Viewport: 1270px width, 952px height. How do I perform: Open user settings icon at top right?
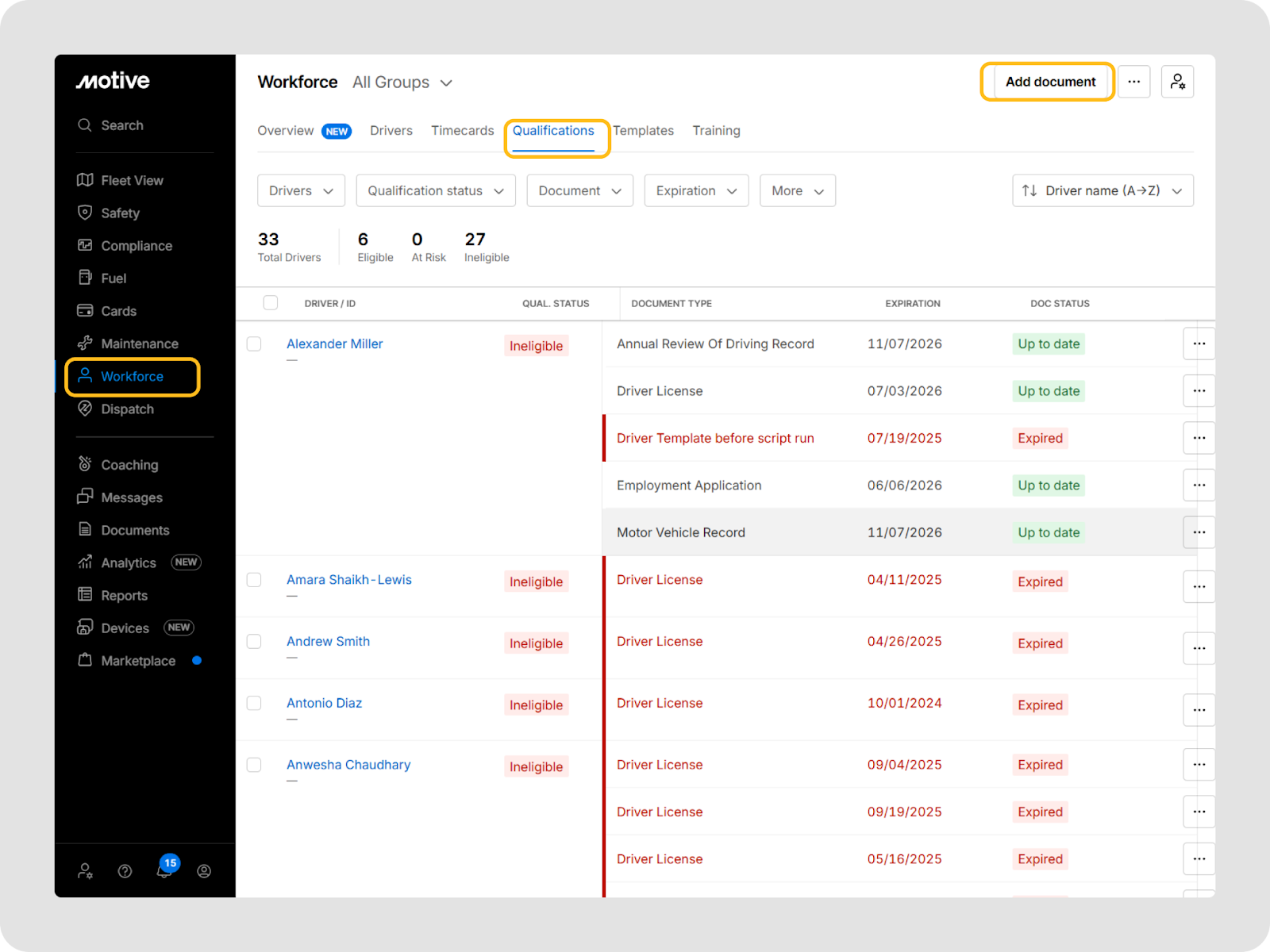pyautogui.click(x=1177, y=82)
